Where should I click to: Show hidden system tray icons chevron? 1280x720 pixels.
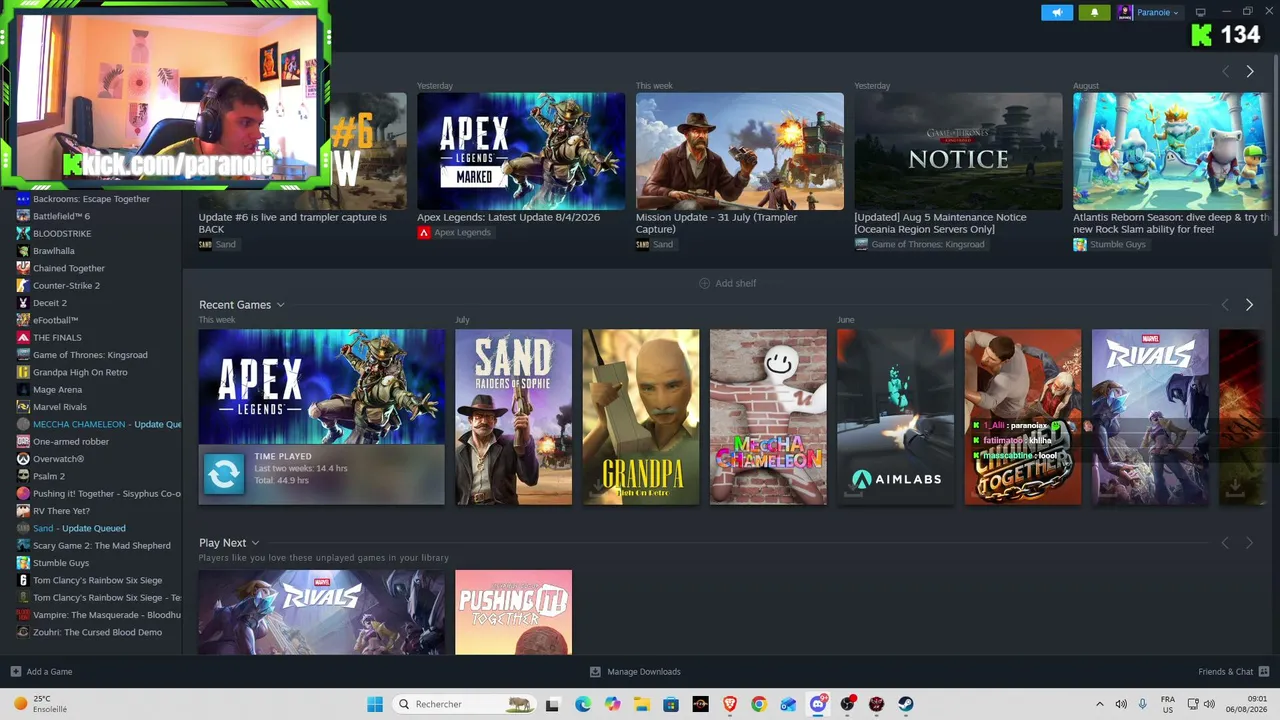[1100, 704]
